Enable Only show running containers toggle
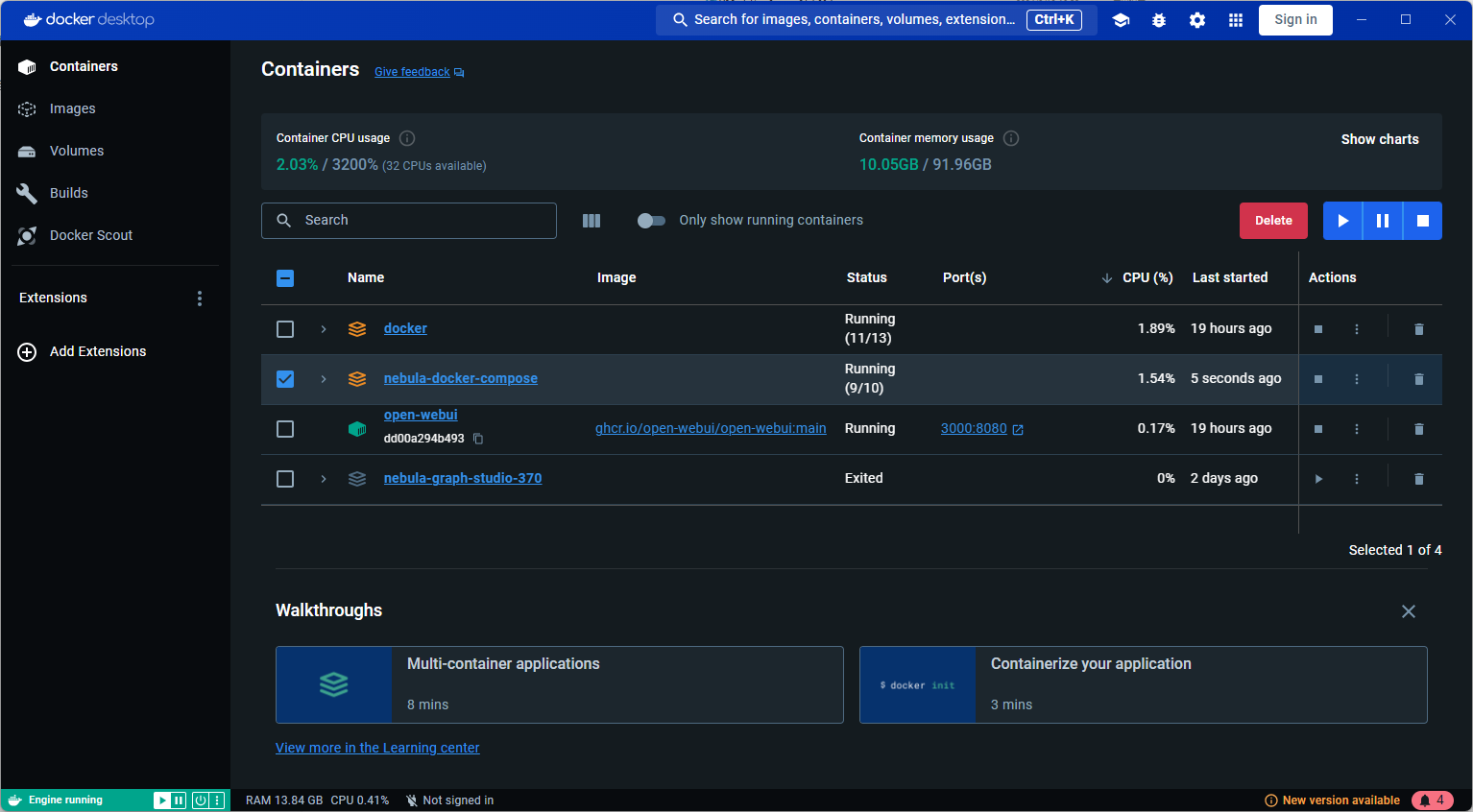This screenshot has width=1473, height=812. point(651,221)
